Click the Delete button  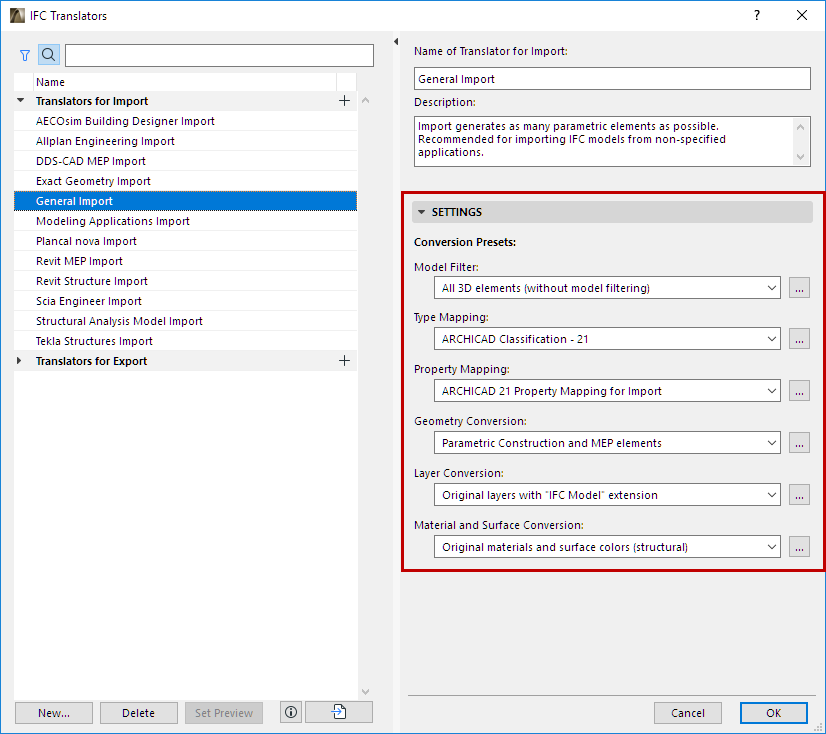point(139,712)
